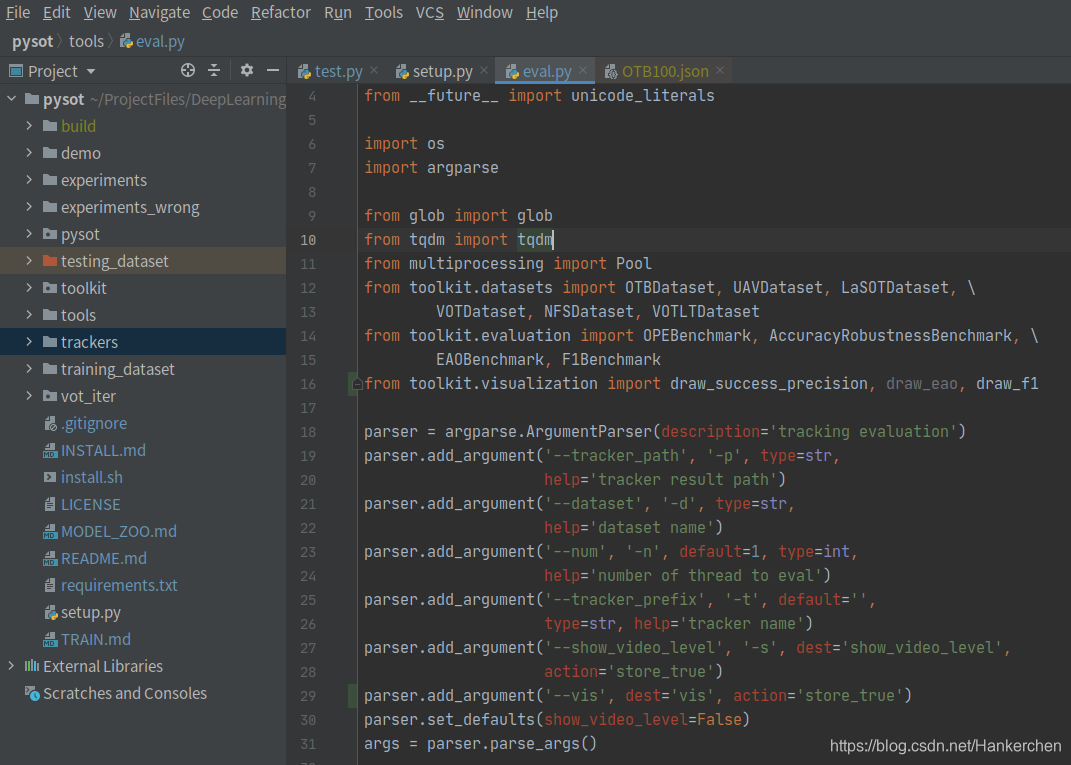Select the orange testing_dataset folder icon
The image size is (1071, 765).
pyautogui.click(x=50, y=261)
